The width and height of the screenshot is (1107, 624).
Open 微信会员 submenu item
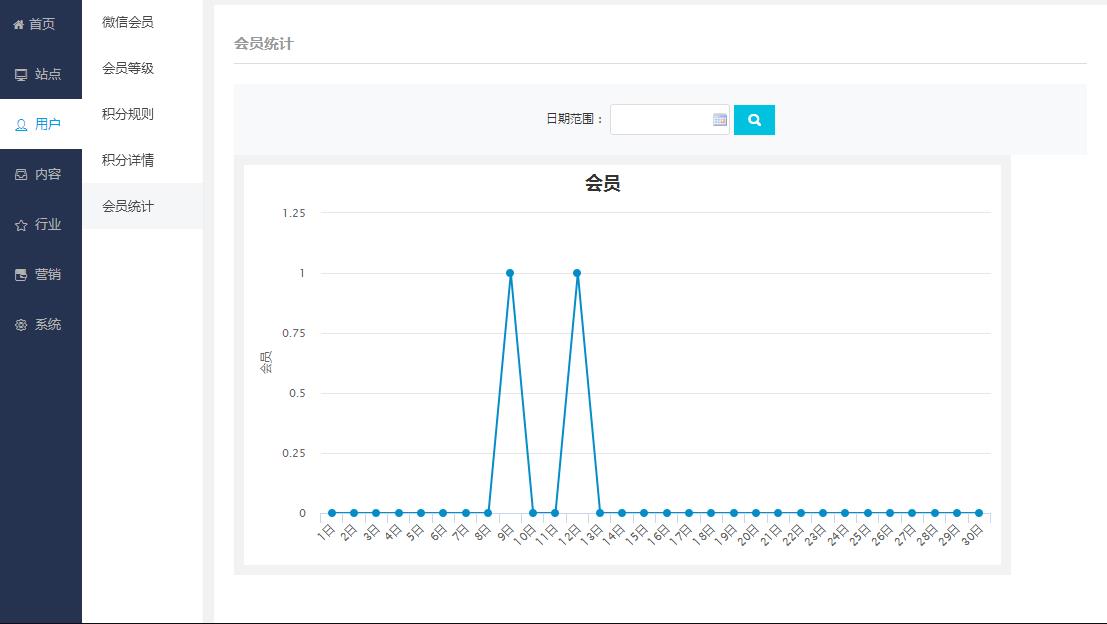point(128,23)
